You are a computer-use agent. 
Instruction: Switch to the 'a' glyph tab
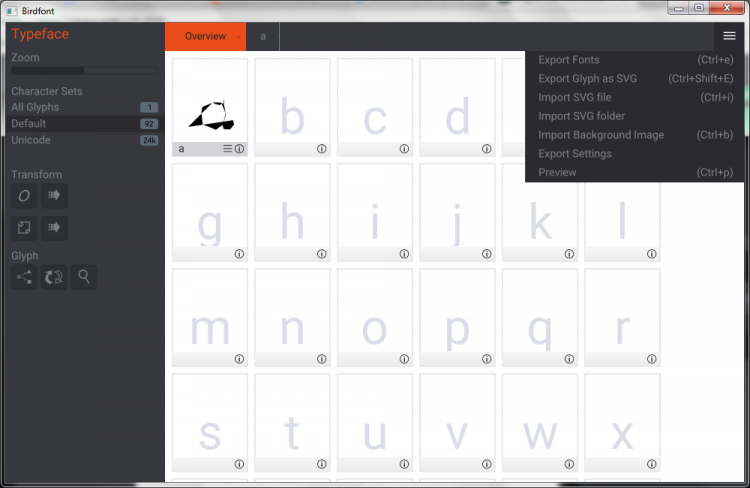point(263,36)
